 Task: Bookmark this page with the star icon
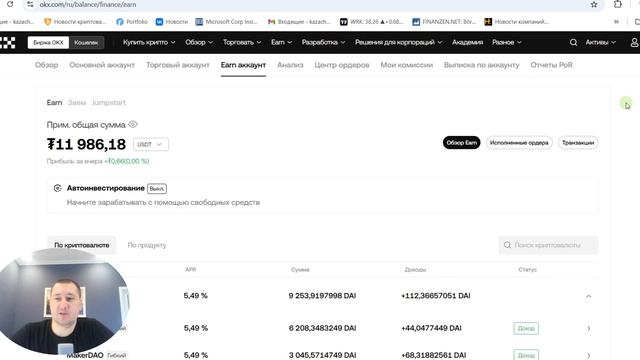coord(594,4)
